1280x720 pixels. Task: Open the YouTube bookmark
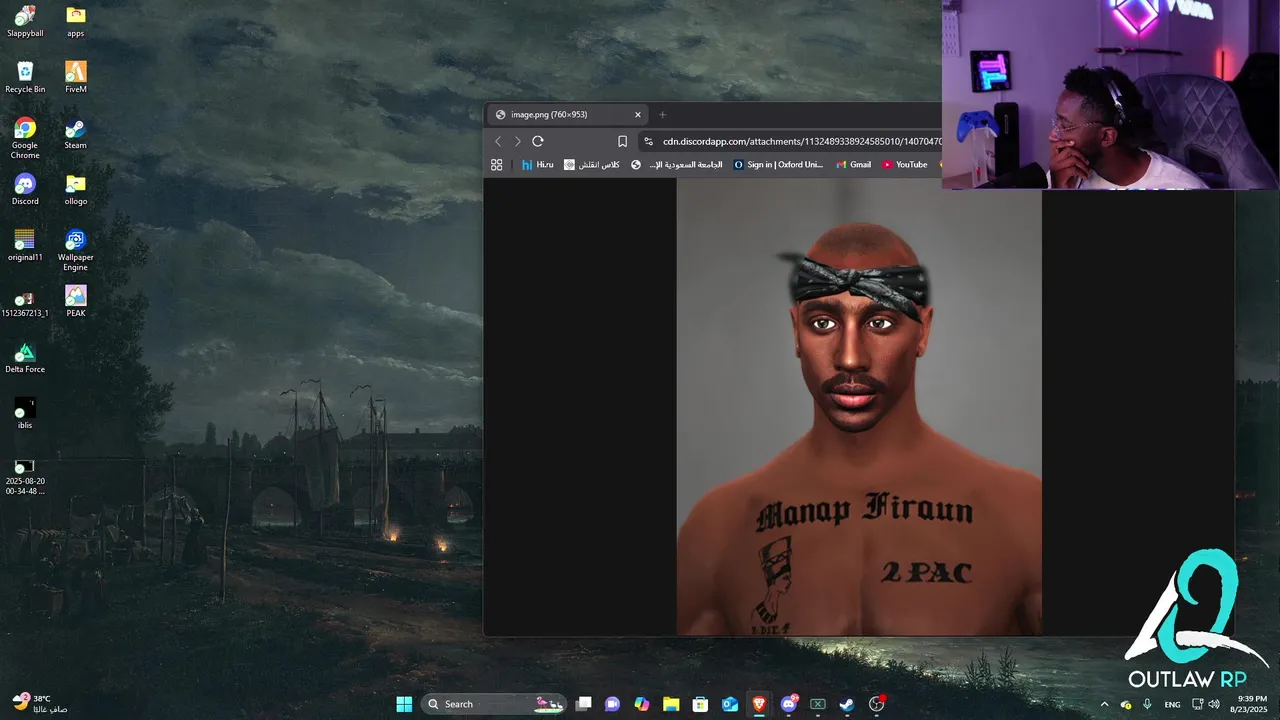[905, 164]
